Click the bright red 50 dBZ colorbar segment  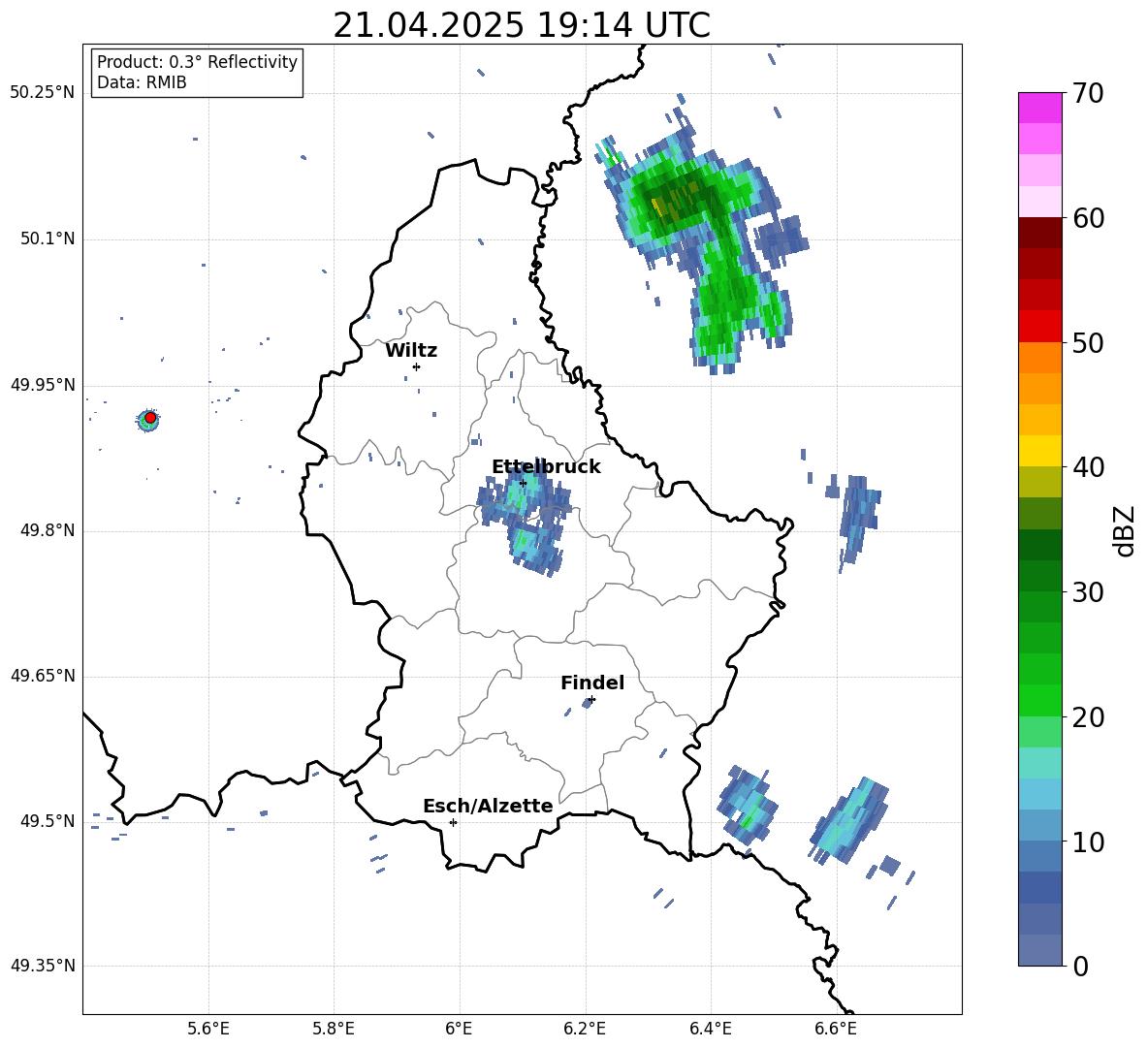(1040, 327)
